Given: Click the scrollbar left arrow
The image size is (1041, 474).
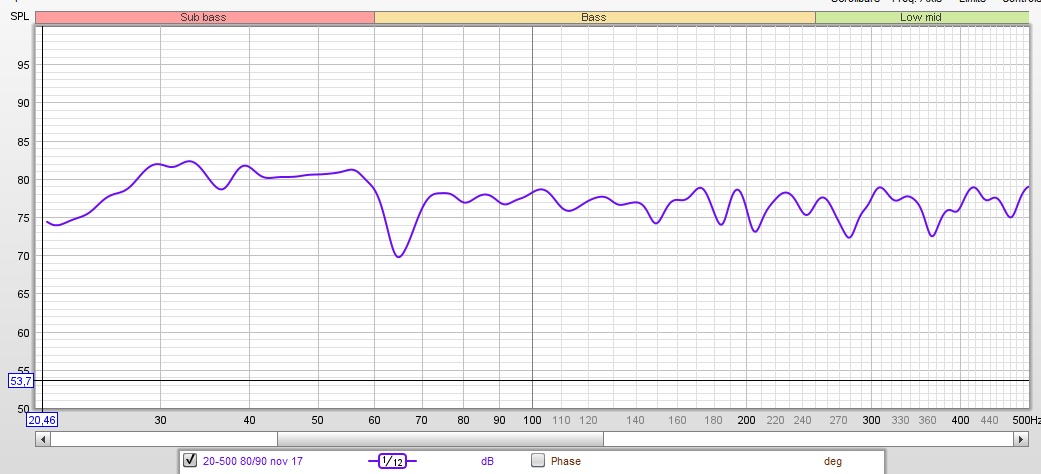Looking at the screenshot, I should tap(43, 439).
